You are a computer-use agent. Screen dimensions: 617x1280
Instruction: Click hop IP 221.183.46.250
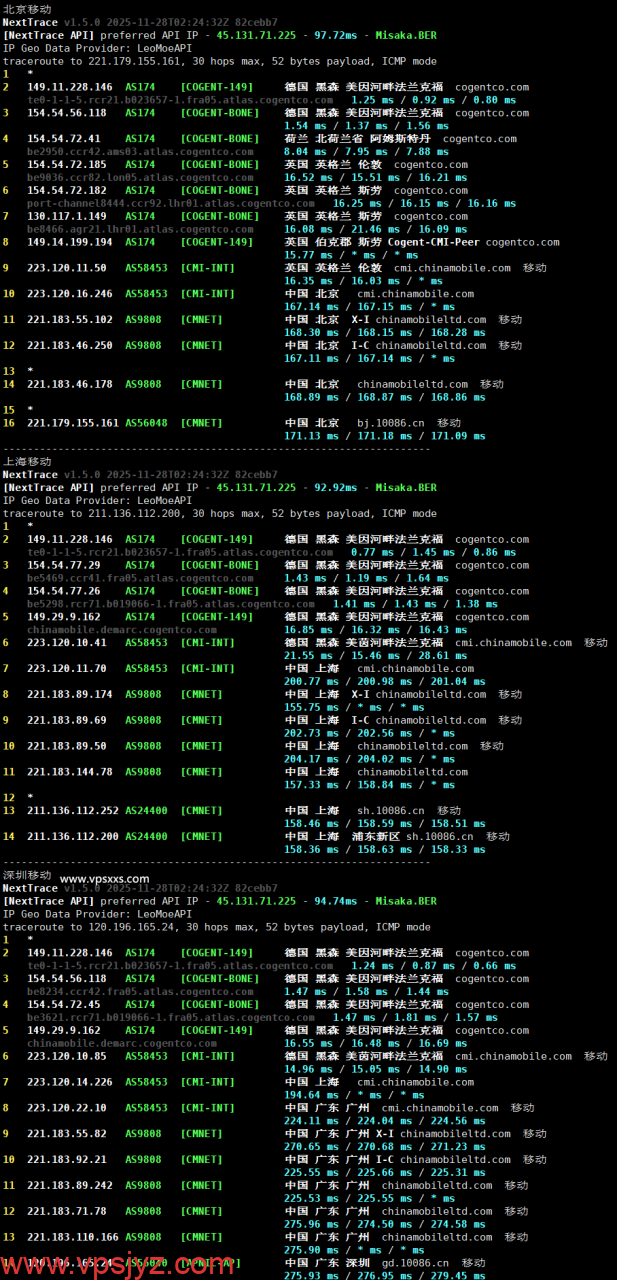click(70, 346)
